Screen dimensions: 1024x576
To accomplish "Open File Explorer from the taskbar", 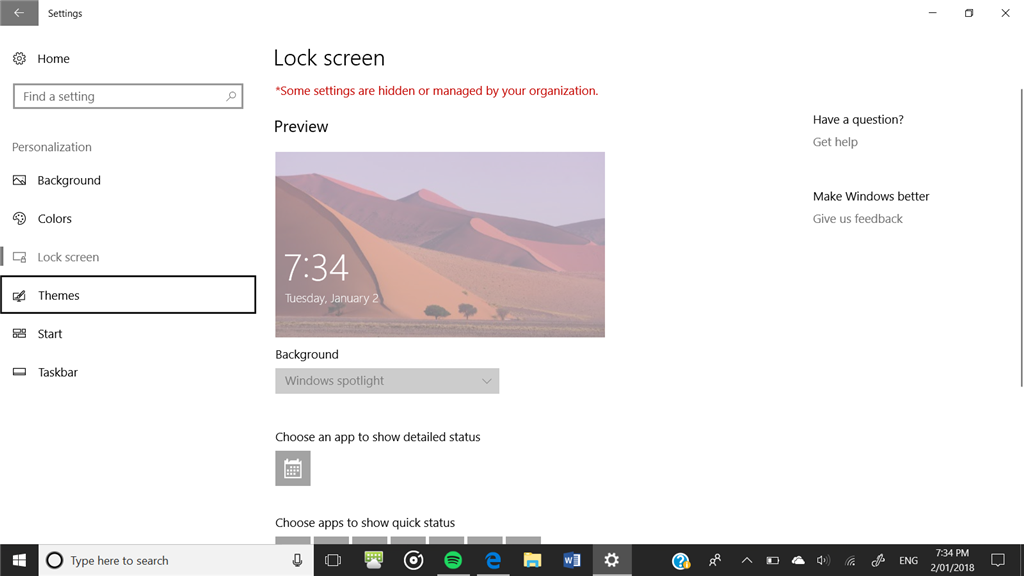I will (532, 560).
